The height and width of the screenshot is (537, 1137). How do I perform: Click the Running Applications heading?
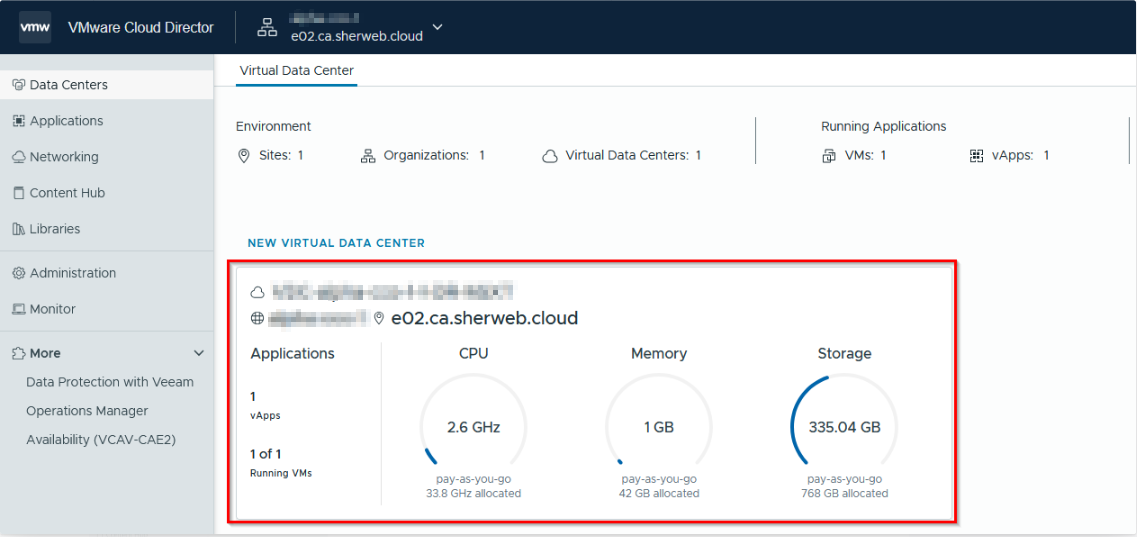[x=884, y=126]
